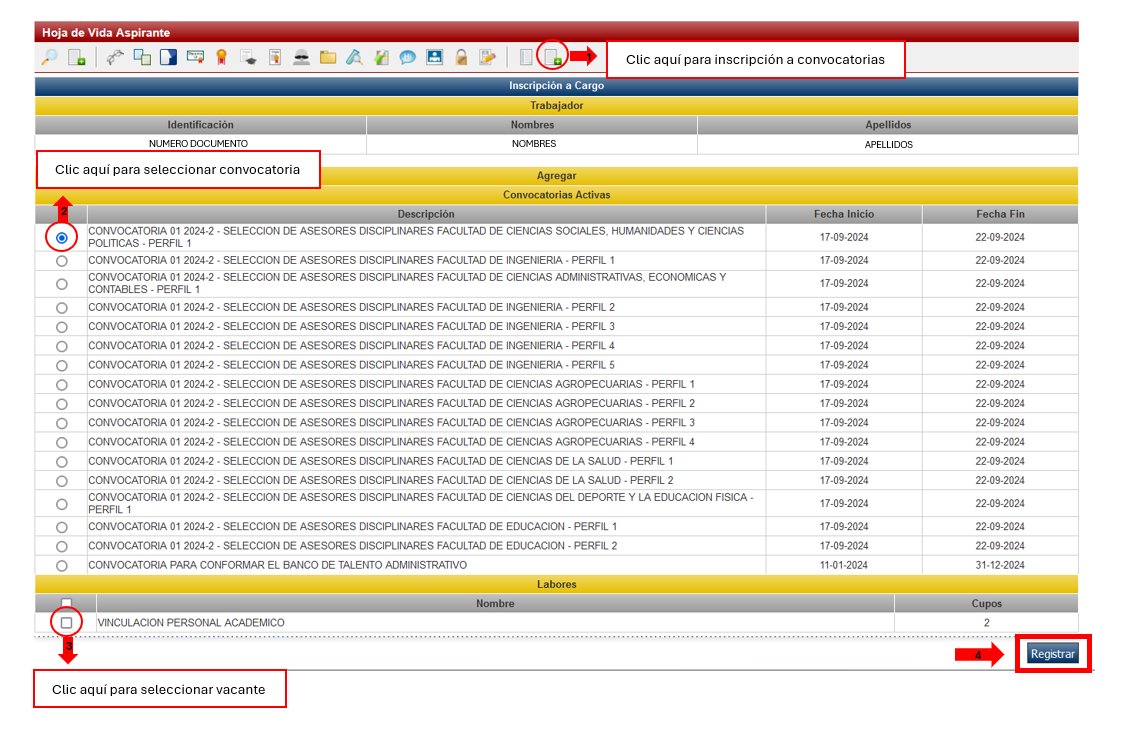Open the graduation cap document icon
This screenshot has width=1140, height=749.
(249, 57)
